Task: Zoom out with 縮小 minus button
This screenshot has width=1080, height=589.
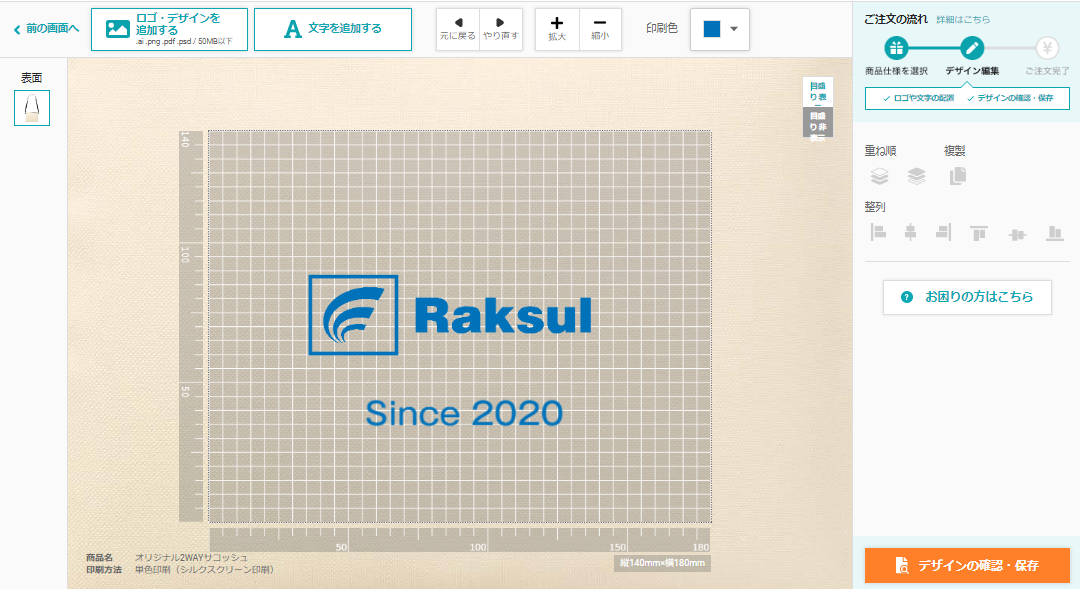Action: point(600,30)
